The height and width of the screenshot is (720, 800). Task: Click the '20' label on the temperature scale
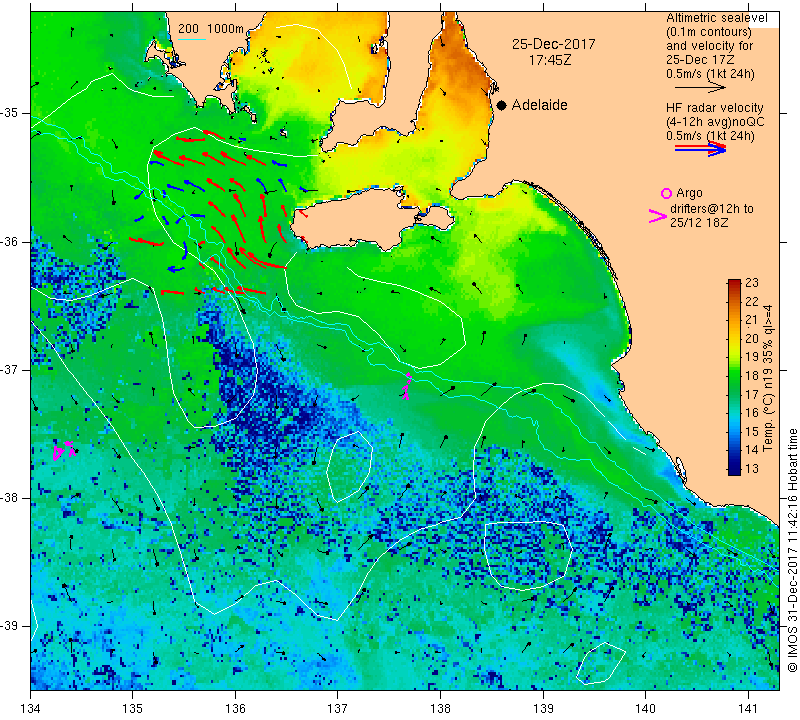tap(752, 338)
